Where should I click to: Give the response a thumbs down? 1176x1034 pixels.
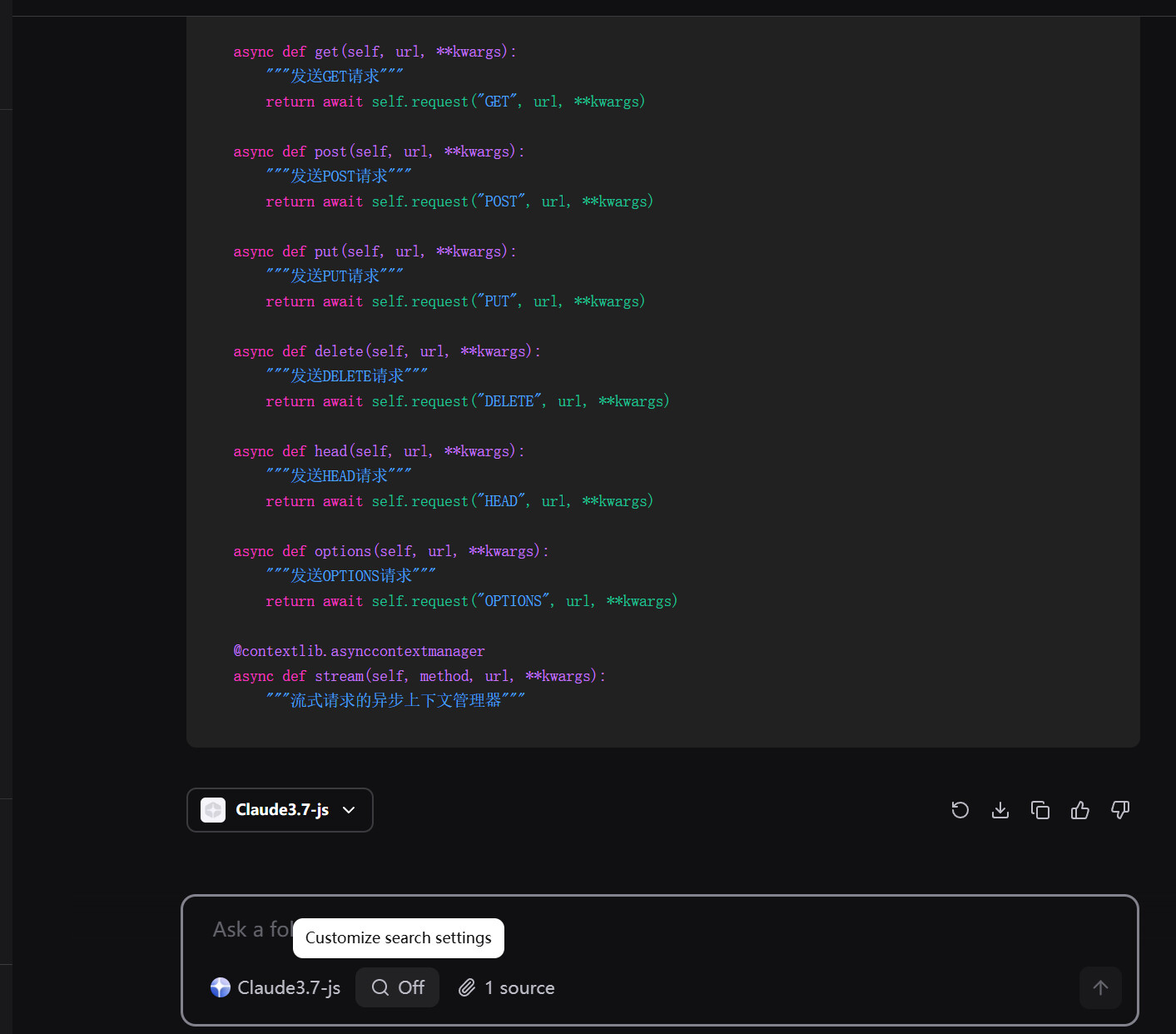coord(1119,810)
